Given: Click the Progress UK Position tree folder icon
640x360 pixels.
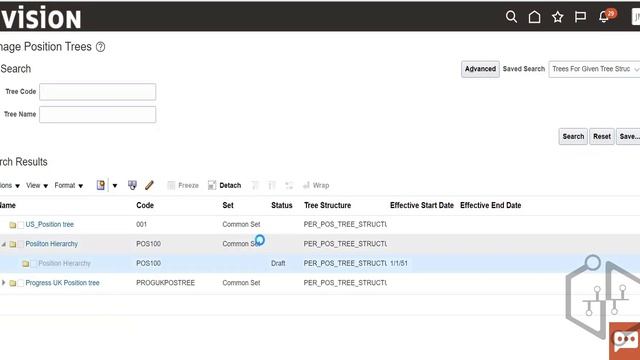Looking at the screenshot, I should pyautogui.click(x=13, y=283).
